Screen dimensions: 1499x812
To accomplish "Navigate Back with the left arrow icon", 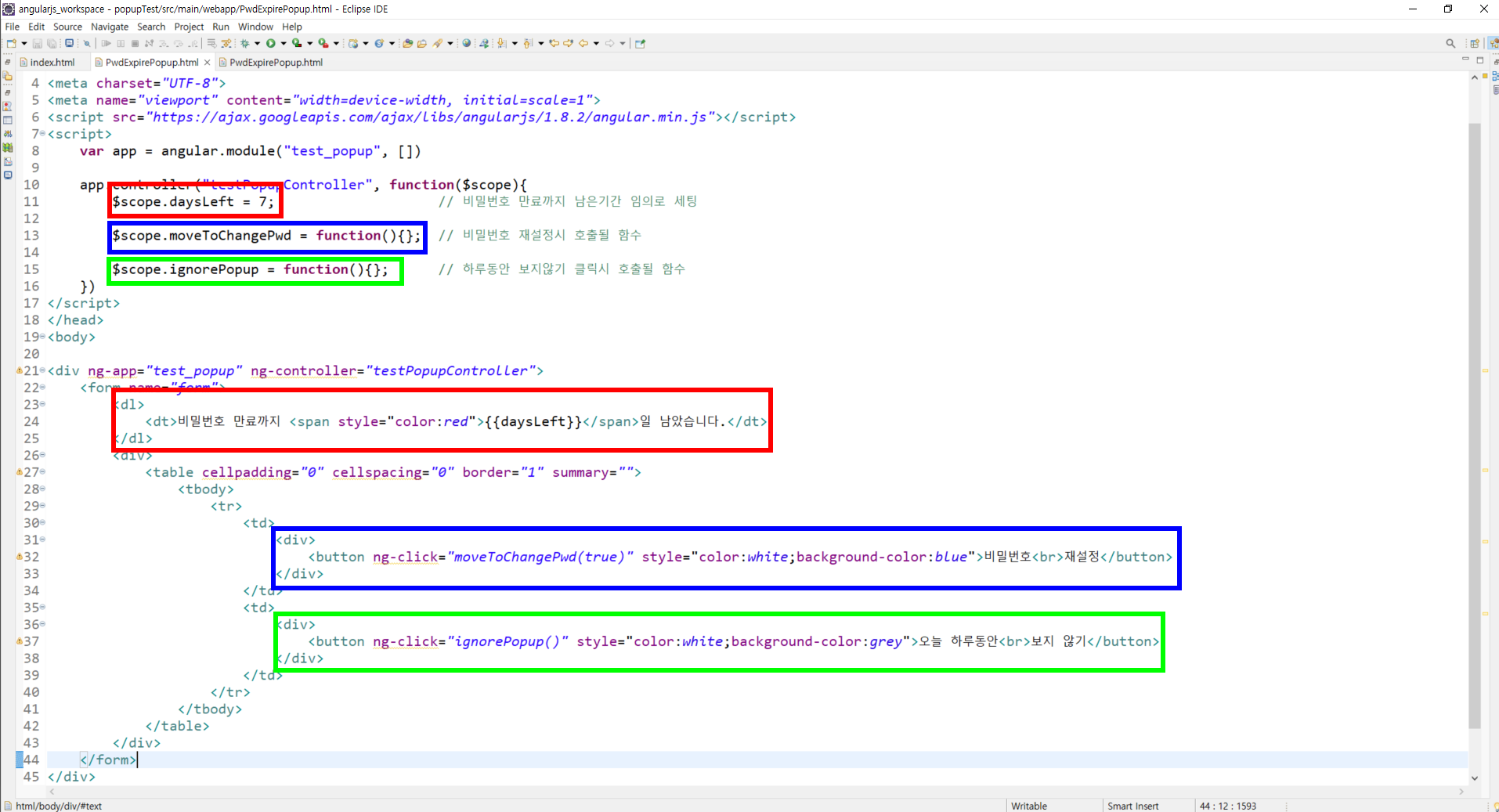I will point(583,43).
